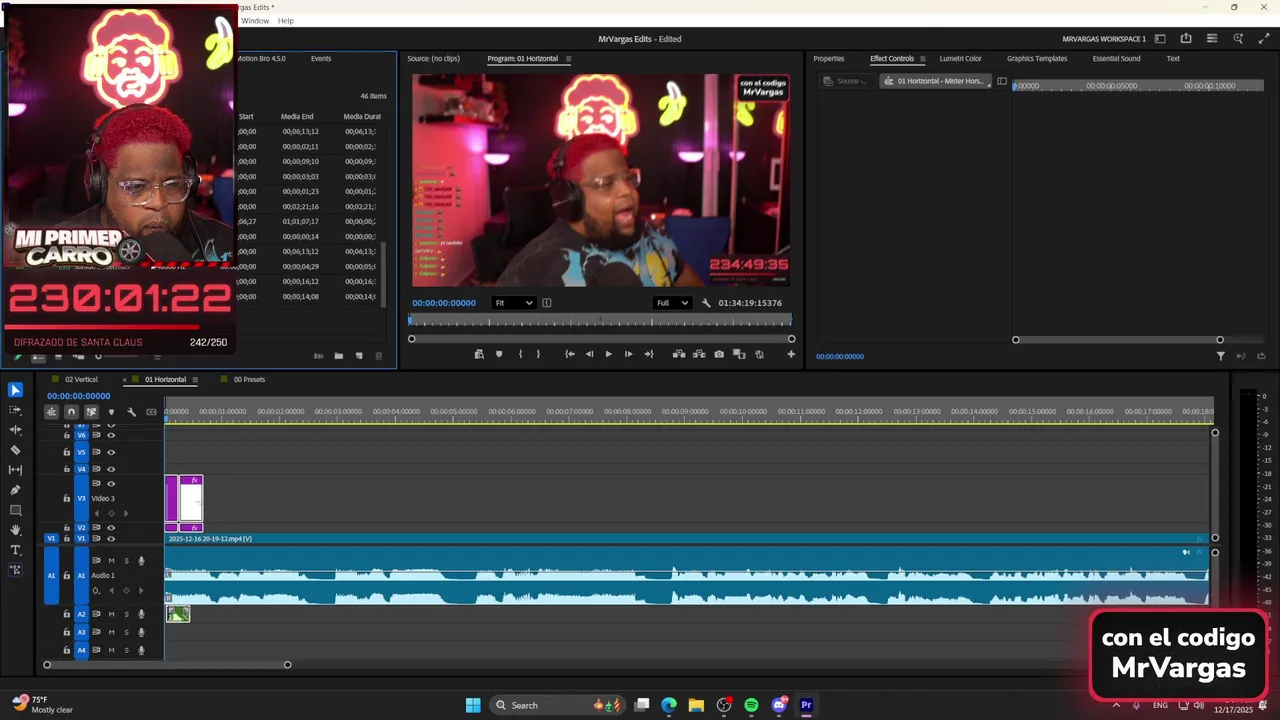Screen dimensions: 1280x720
Task: Click the Quick Export share icon
Action: pos(1186,39)
